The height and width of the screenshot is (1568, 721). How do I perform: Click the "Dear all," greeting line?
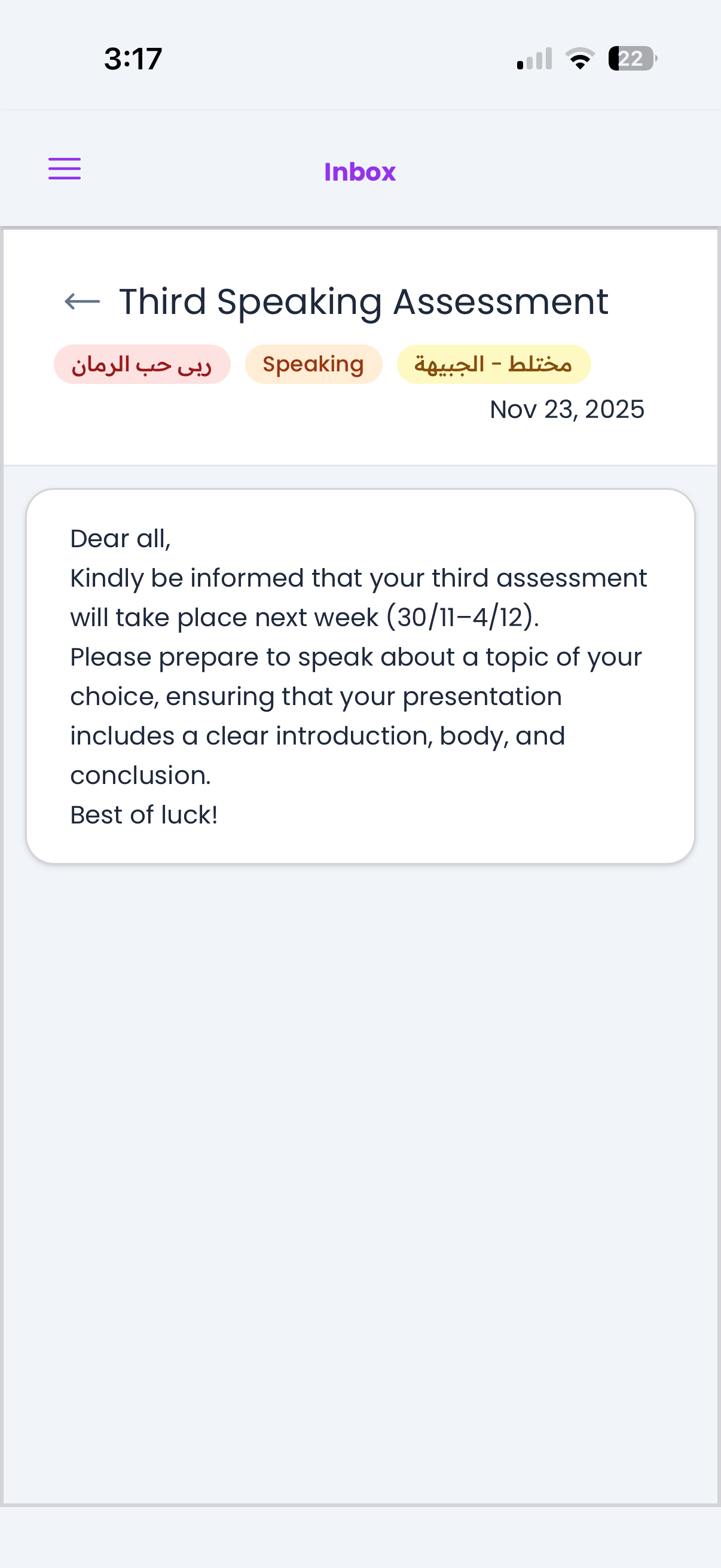point(121,539)
